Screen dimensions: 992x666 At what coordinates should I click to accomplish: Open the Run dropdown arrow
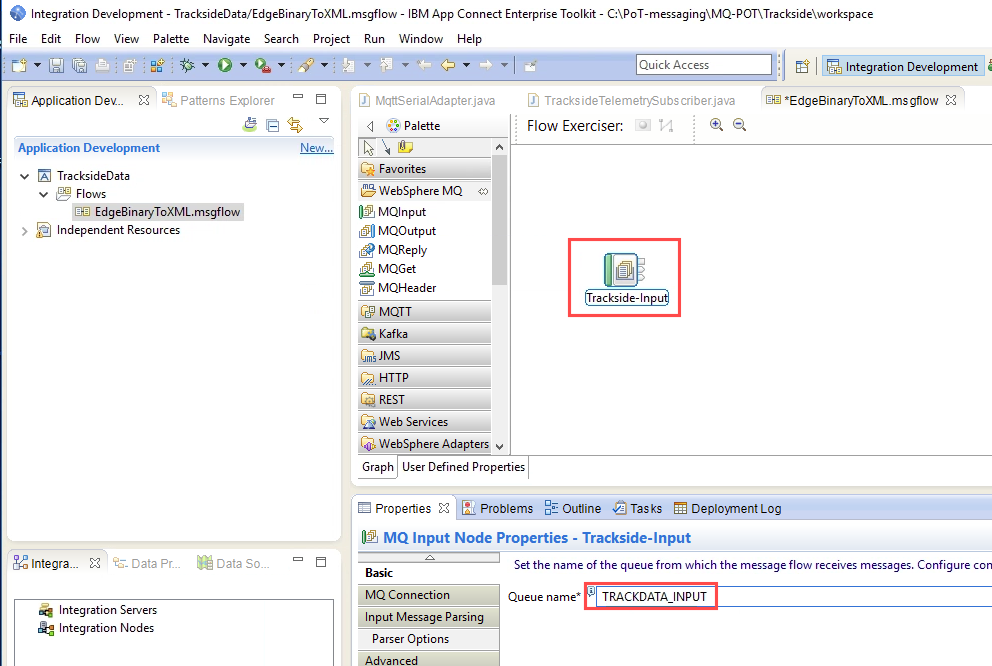[x=243, y=65]
